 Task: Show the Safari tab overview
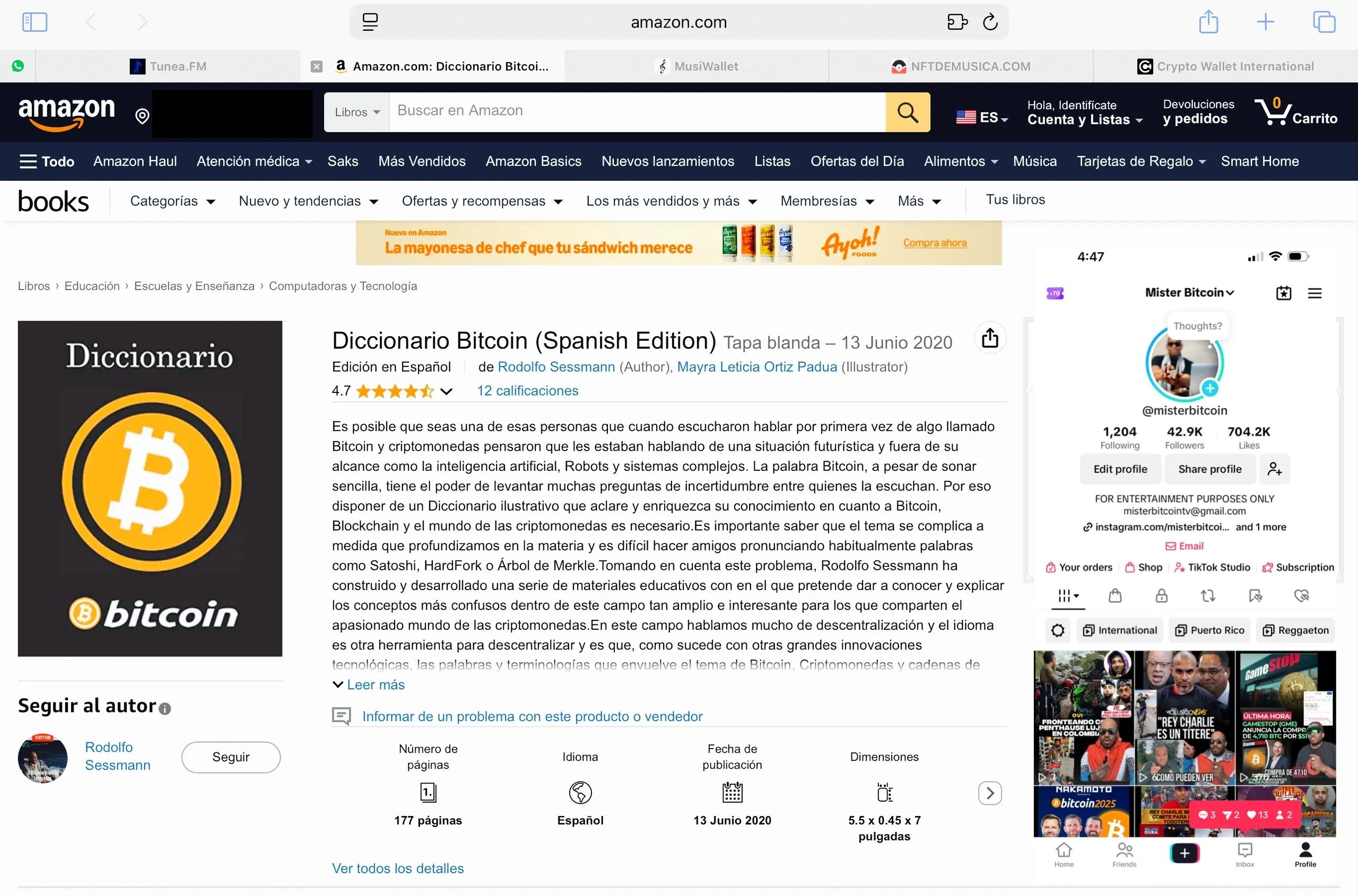(x=1324, y=22)
